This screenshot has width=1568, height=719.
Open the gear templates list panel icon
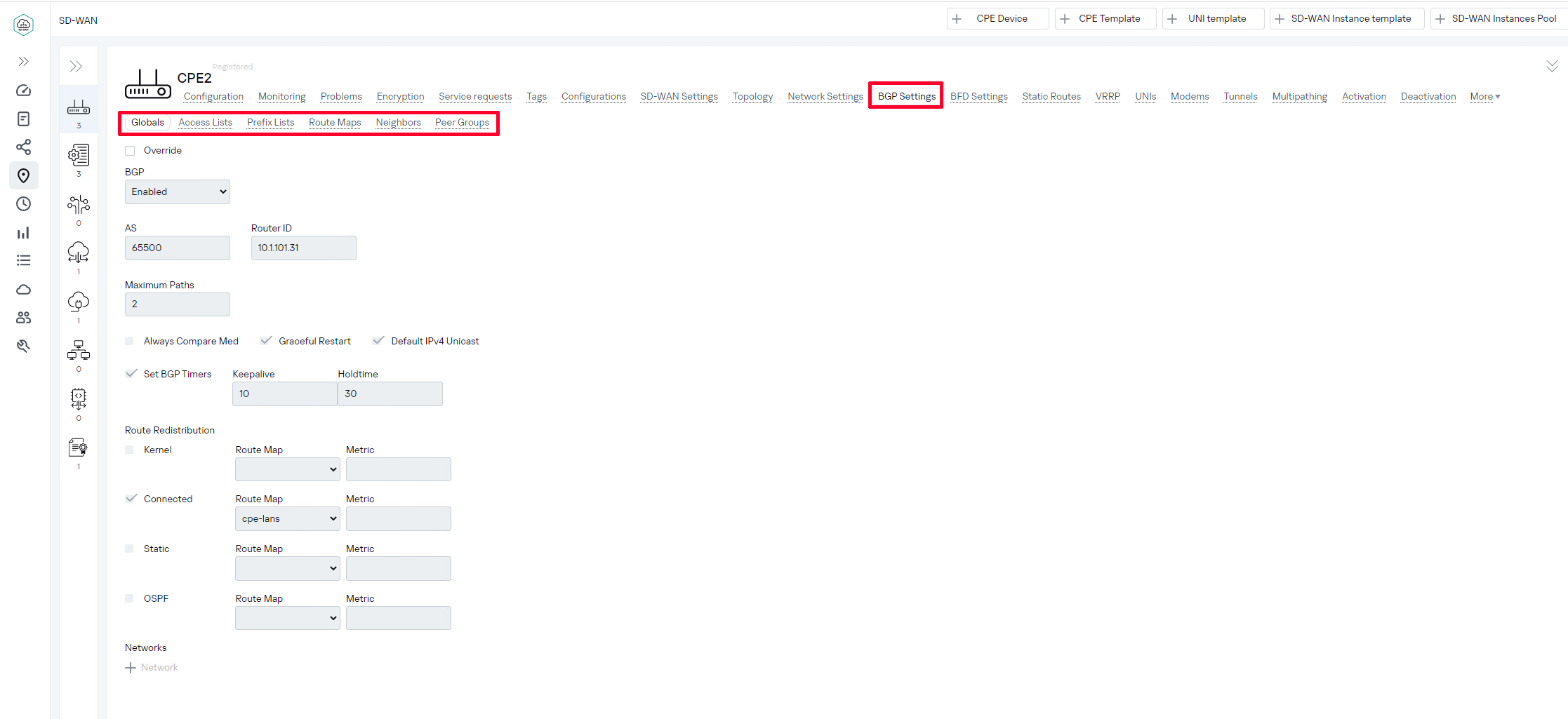[x=78, y=155]
